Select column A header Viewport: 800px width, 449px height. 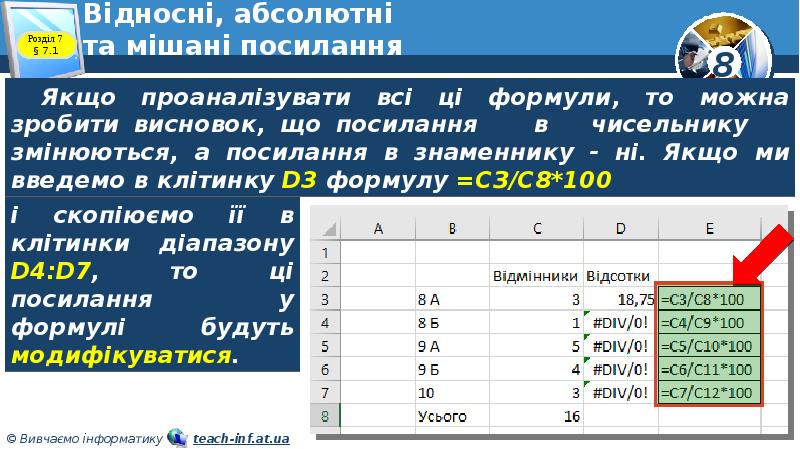378,228
